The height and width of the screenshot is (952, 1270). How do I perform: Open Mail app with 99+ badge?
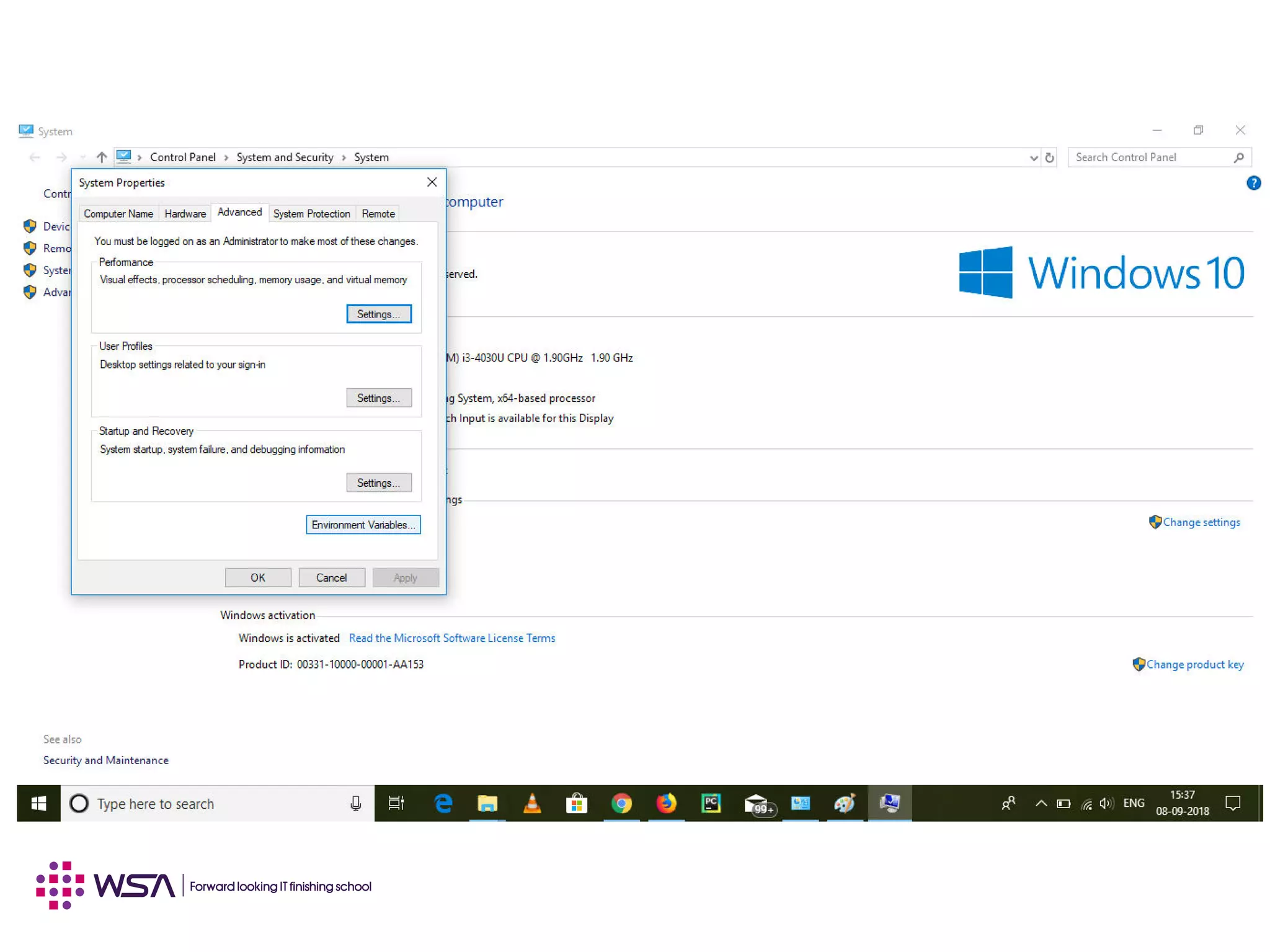pos(759,804)
